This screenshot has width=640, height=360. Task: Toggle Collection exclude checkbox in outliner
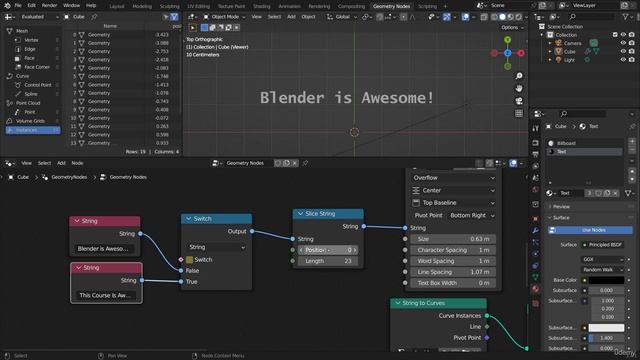click(615, 35)
